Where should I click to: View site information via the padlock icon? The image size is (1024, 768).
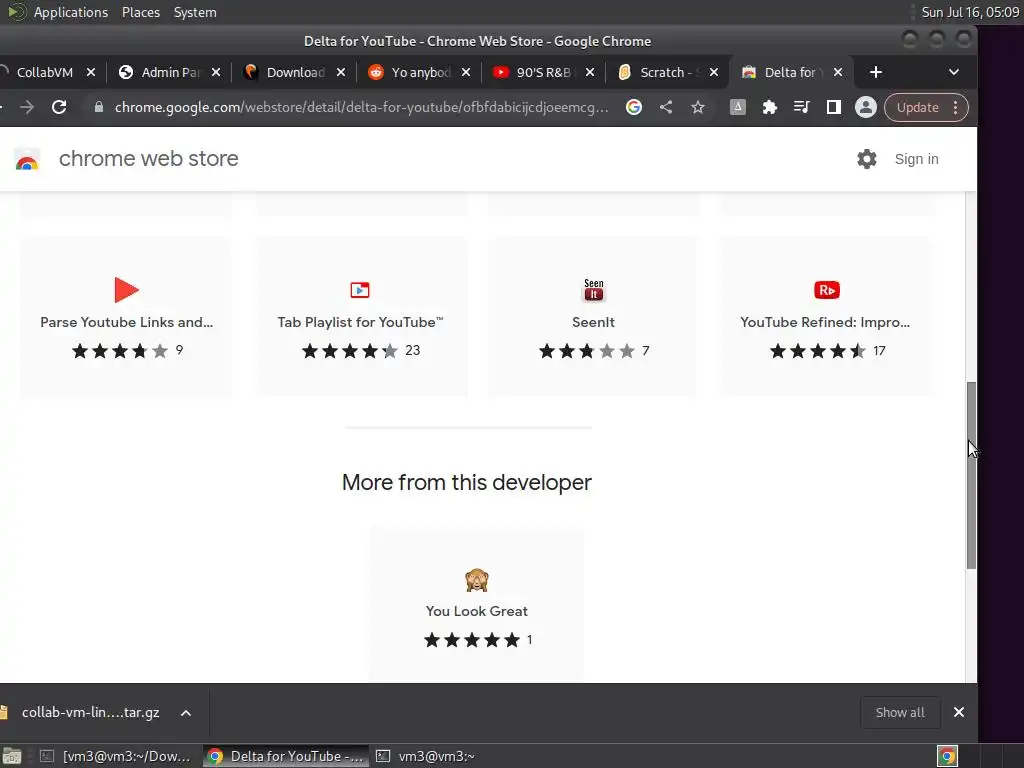click(99, 107)
